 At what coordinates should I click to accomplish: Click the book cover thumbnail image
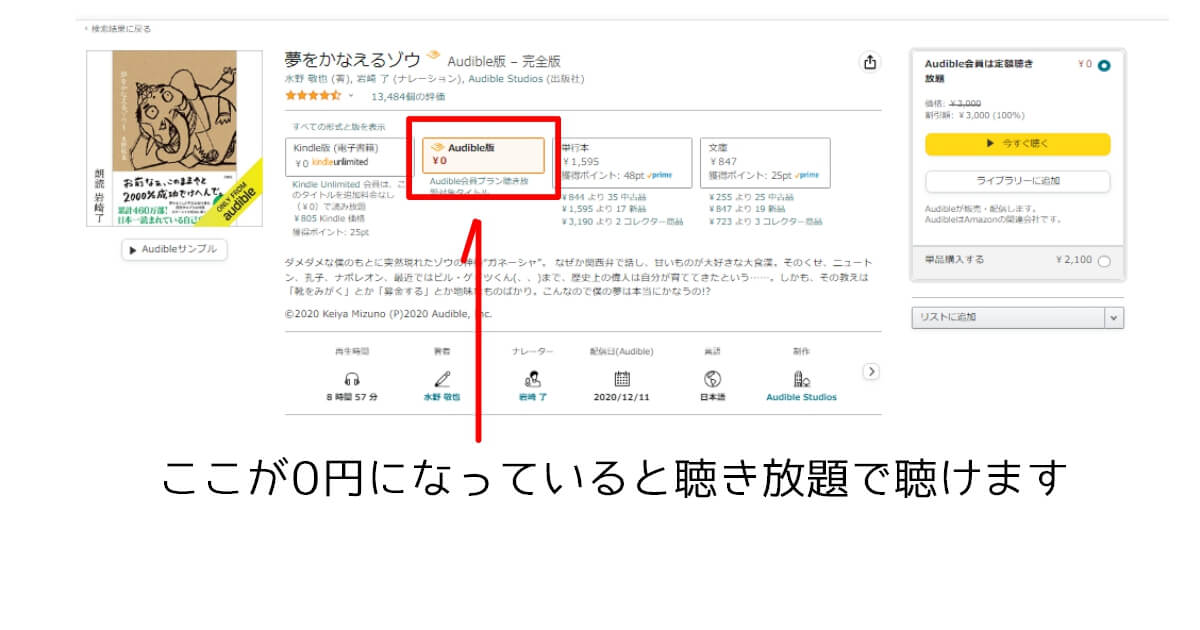(x=174, y=137)
